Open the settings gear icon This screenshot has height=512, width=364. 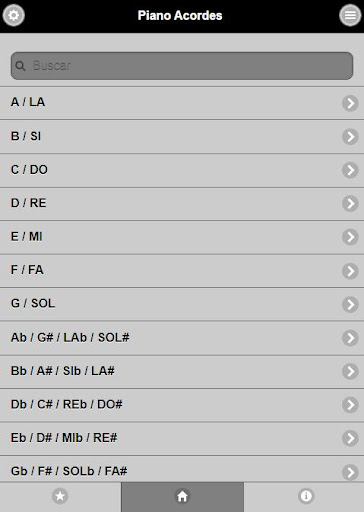(x=14, y=15)
